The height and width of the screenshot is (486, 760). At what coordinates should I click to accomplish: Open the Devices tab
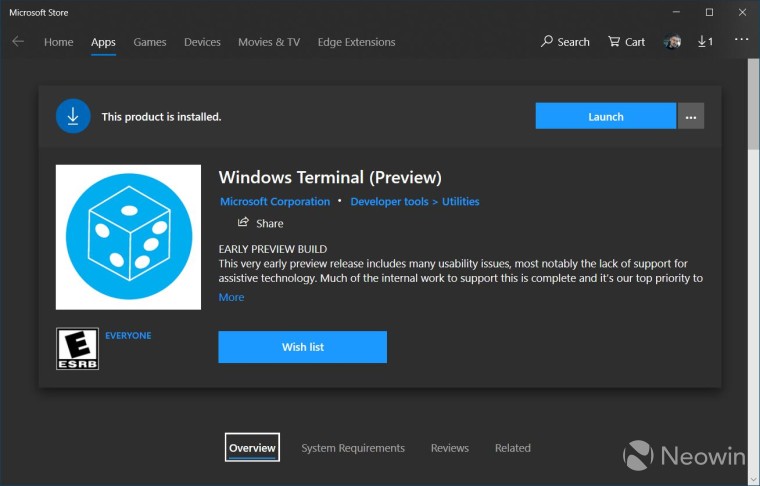click(202, 42)
